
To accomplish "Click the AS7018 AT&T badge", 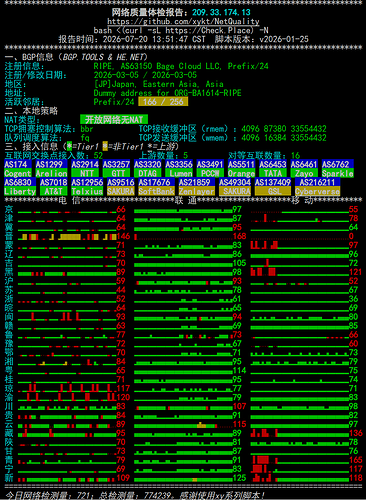I will pyautogui.click(x=53, y=187).
